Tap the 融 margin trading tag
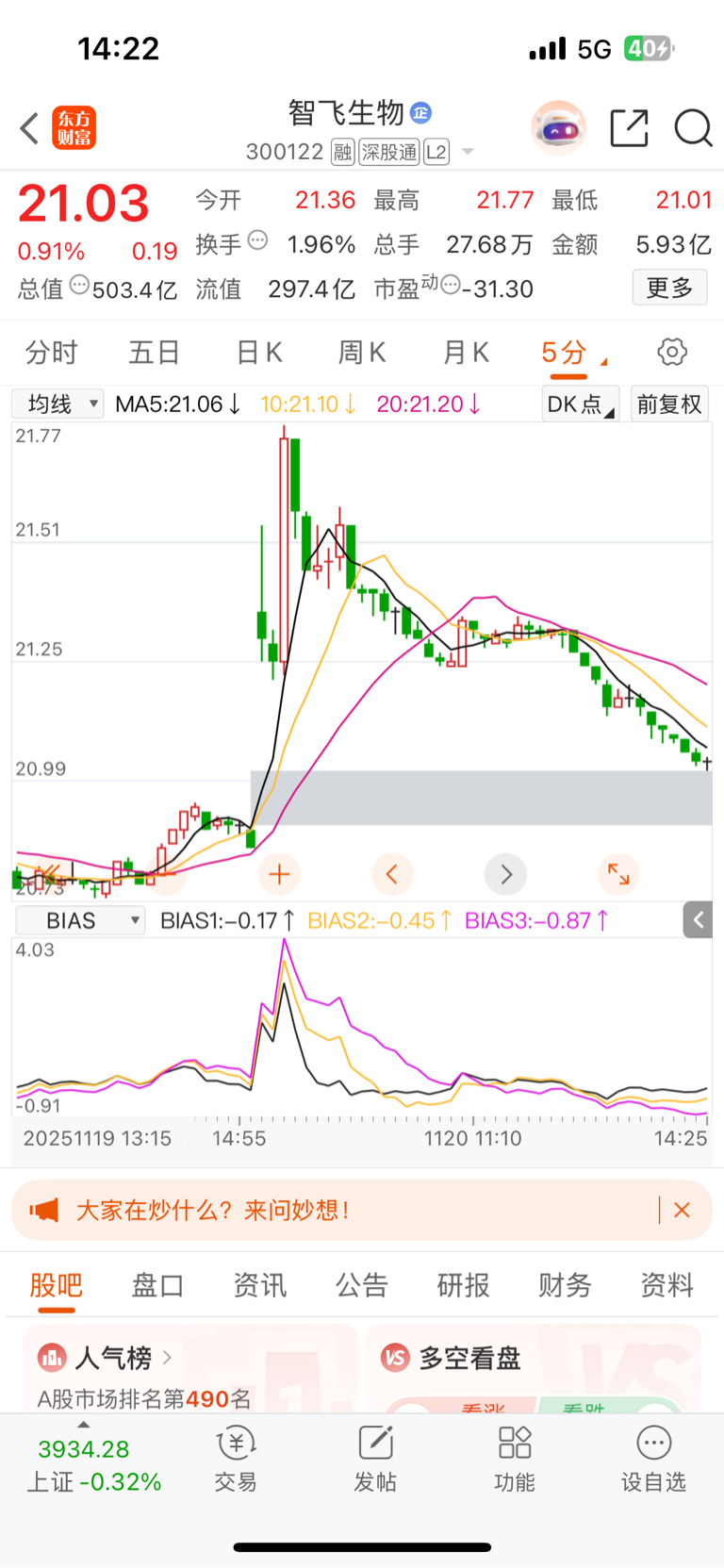Viewport: 724px width, 1568px height. 342,152
